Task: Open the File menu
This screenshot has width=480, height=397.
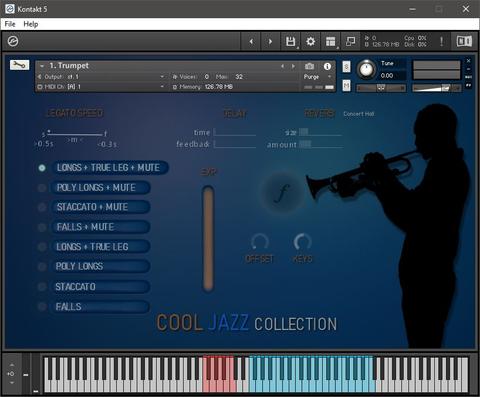Action: point(10,24)
